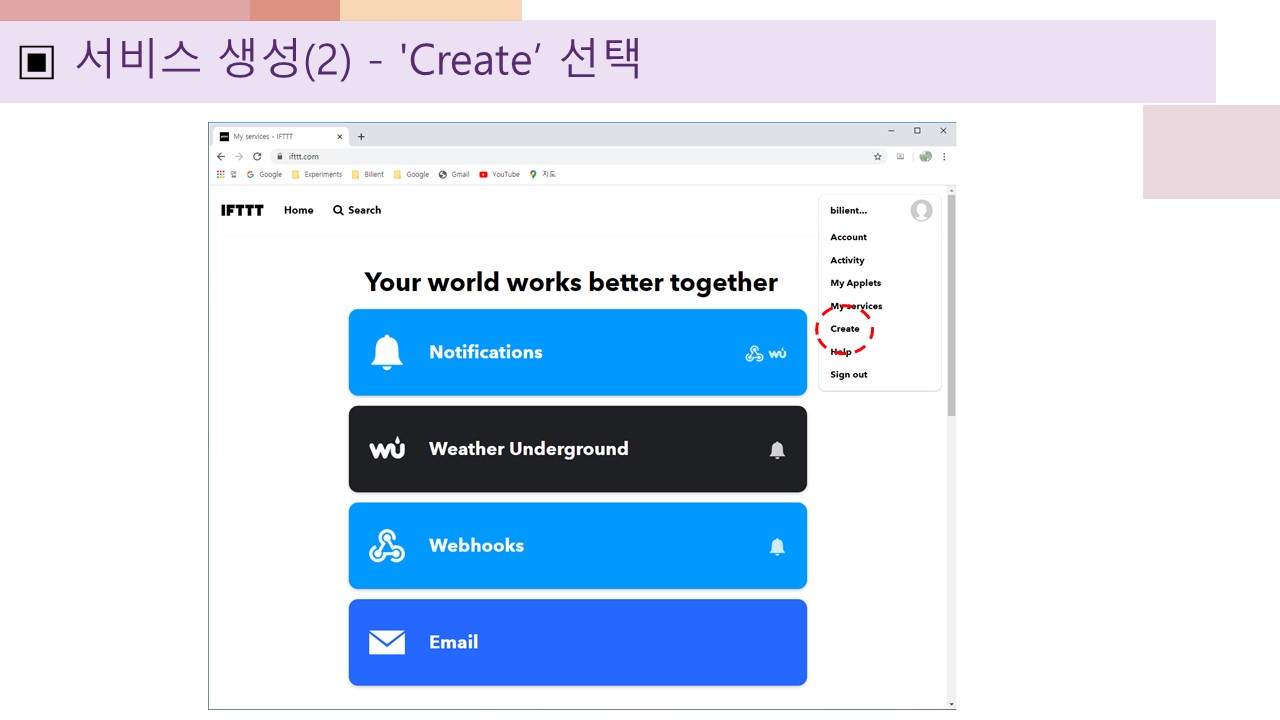Open the 지도 maps bookmark
The height and width of the screenshot is (720, 1280).
pyautogui.click(x=543, y=174)
